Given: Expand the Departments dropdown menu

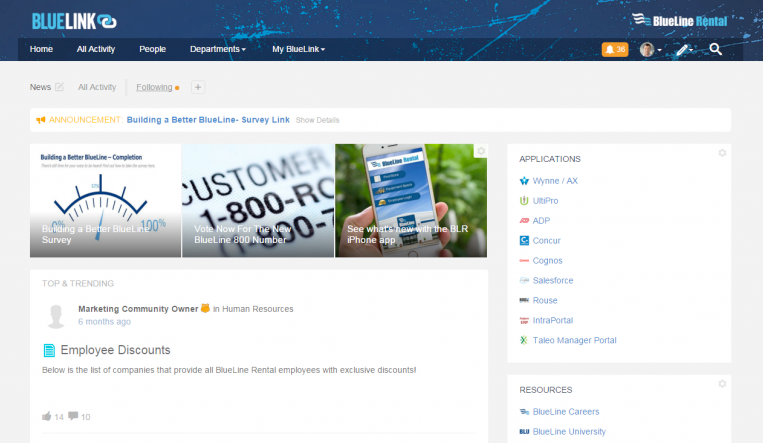Looking at the screenshot, I should point(218,49).
